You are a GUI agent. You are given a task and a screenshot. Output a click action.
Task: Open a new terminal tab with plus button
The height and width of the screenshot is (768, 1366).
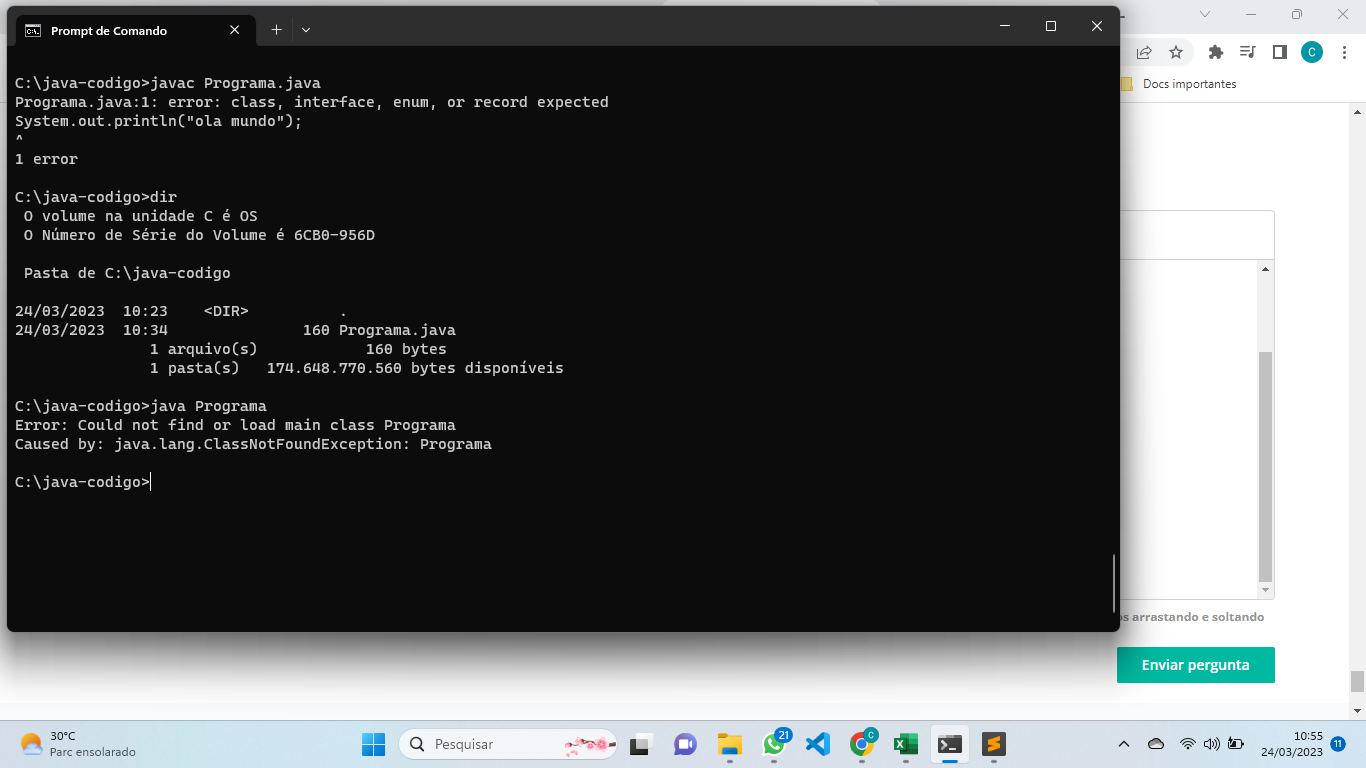(276, 30)
